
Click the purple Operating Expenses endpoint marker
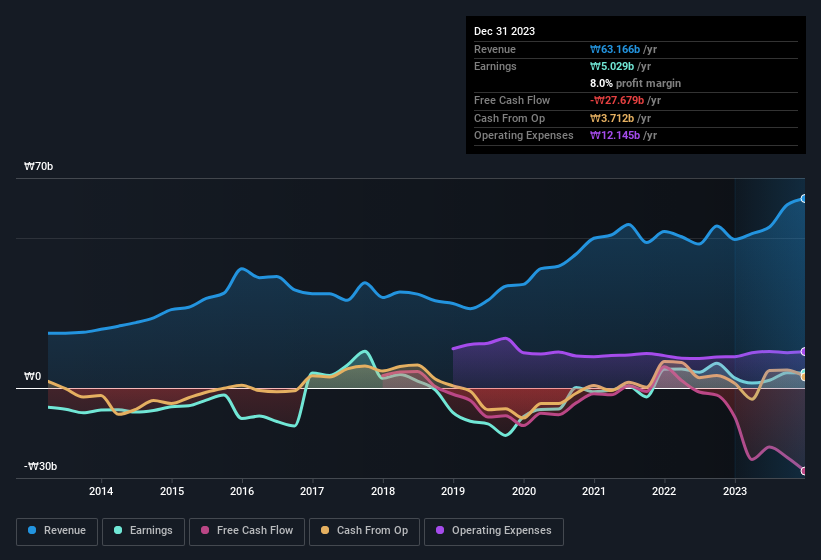click(x=804, y=352)
